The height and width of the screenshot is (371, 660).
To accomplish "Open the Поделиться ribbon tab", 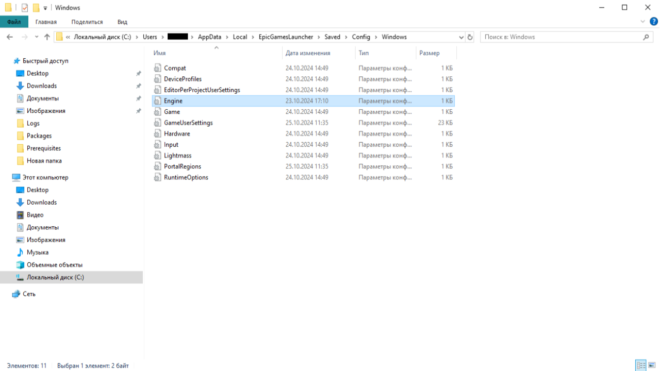I will [x=87, y=22].
